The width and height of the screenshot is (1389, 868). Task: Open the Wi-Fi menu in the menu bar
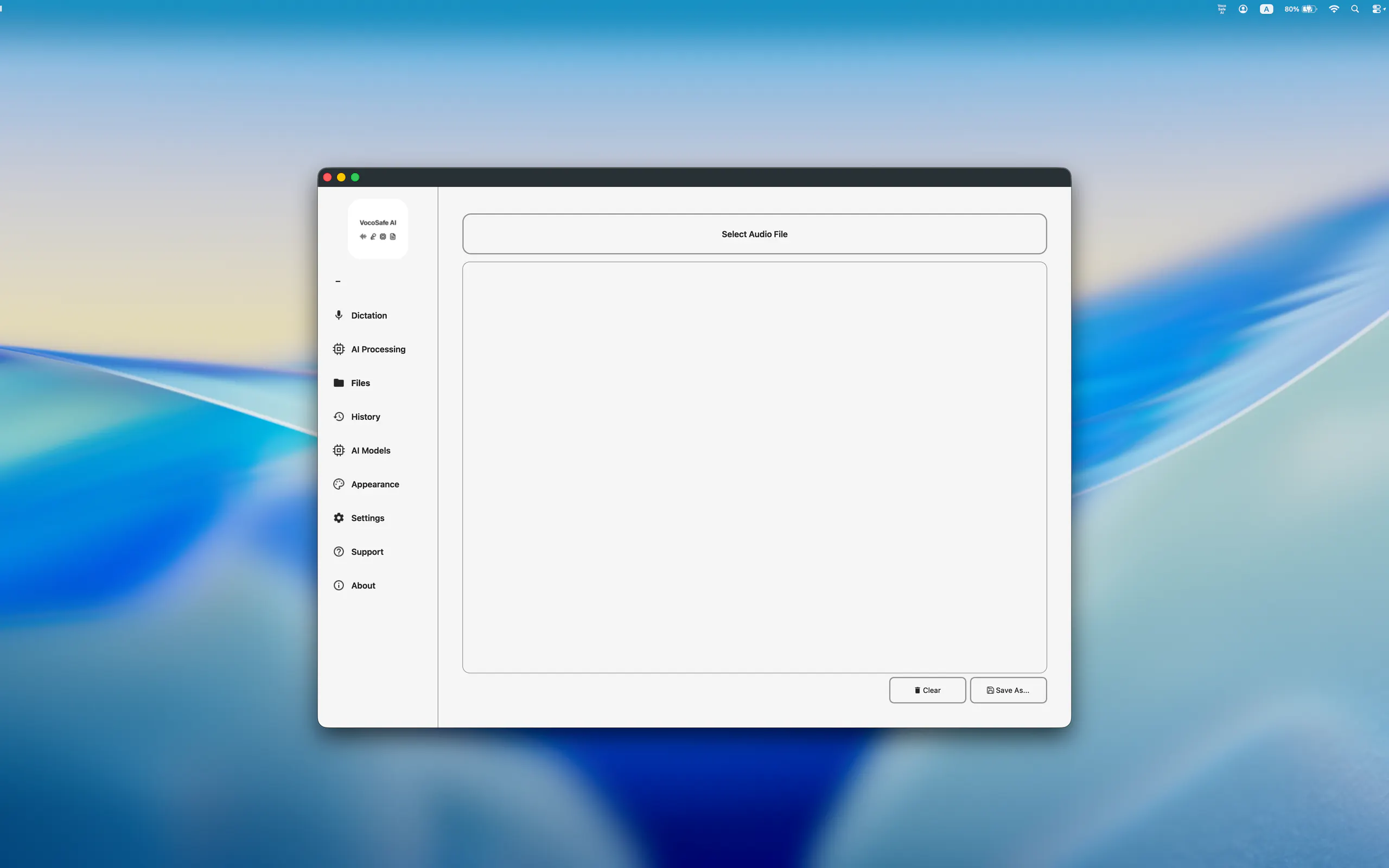click(x=1334, y=9)
